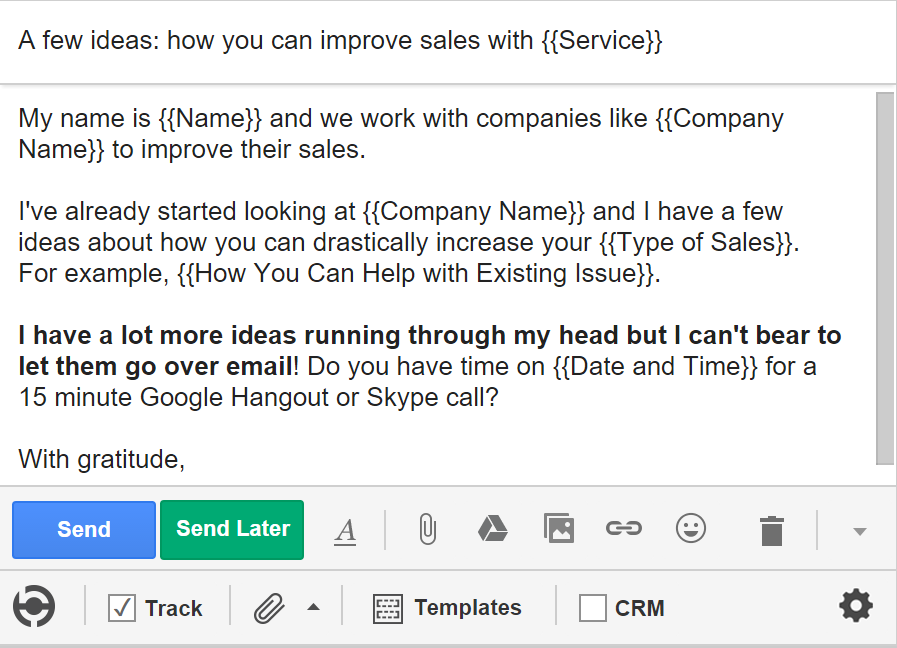Screen dimensions: 897x648
Task: Click the message body scrollbar
Action: 884,278
